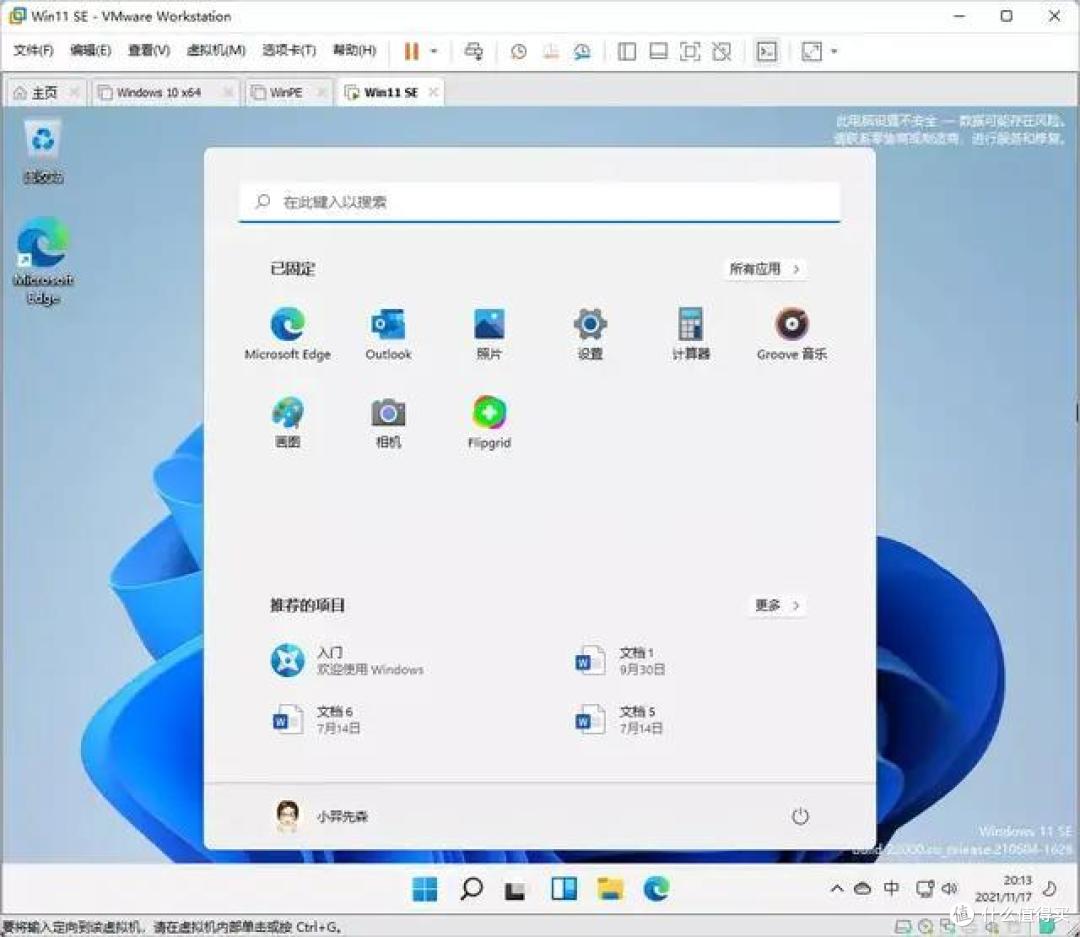Image resolution: width=1080 pixels, height=937 pixels.
Task: Close the Win11 SE tab
Action: point(433,92)
